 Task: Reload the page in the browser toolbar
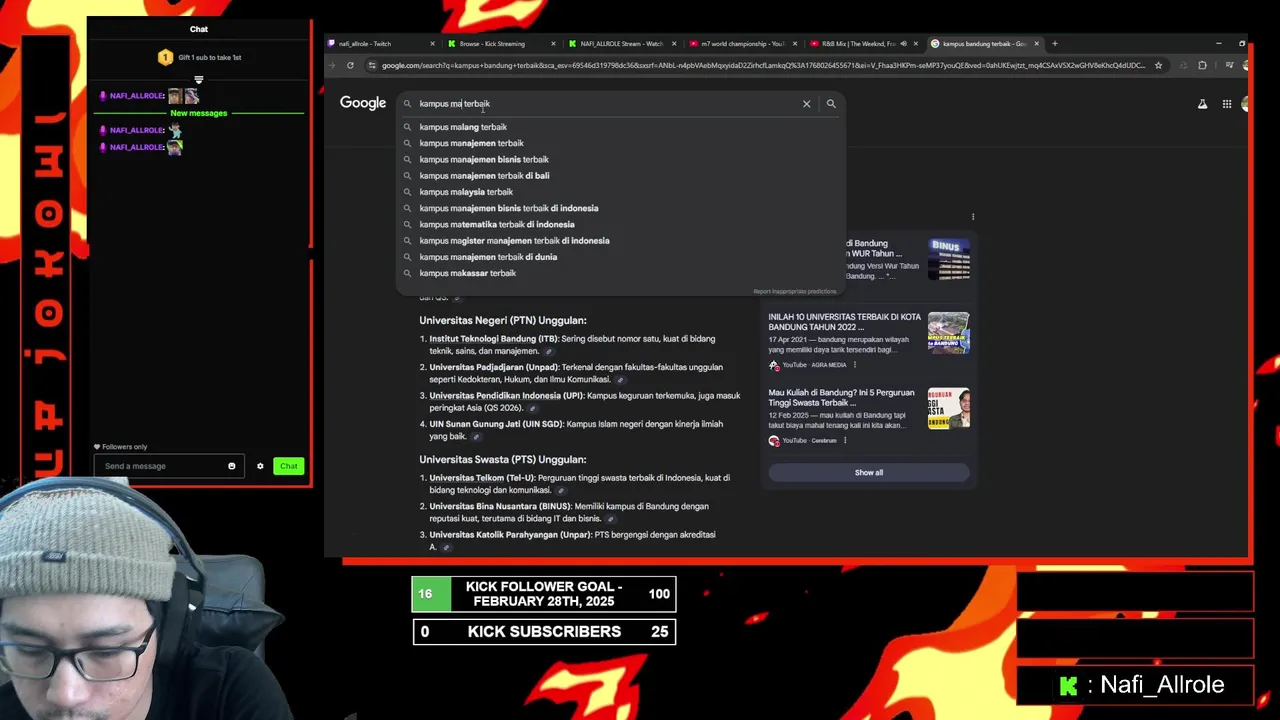pyautogui.click(x=350, y=66)
